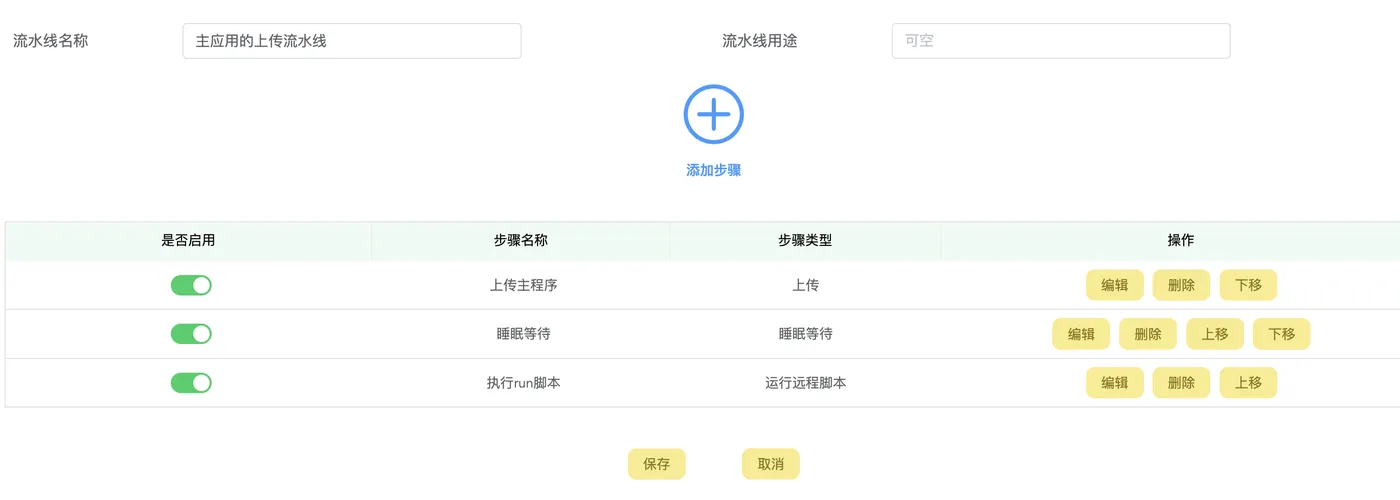Click the 流水线用途 text field
The width and height of the screenshot is (1400, 500).
coord(1060,41)
